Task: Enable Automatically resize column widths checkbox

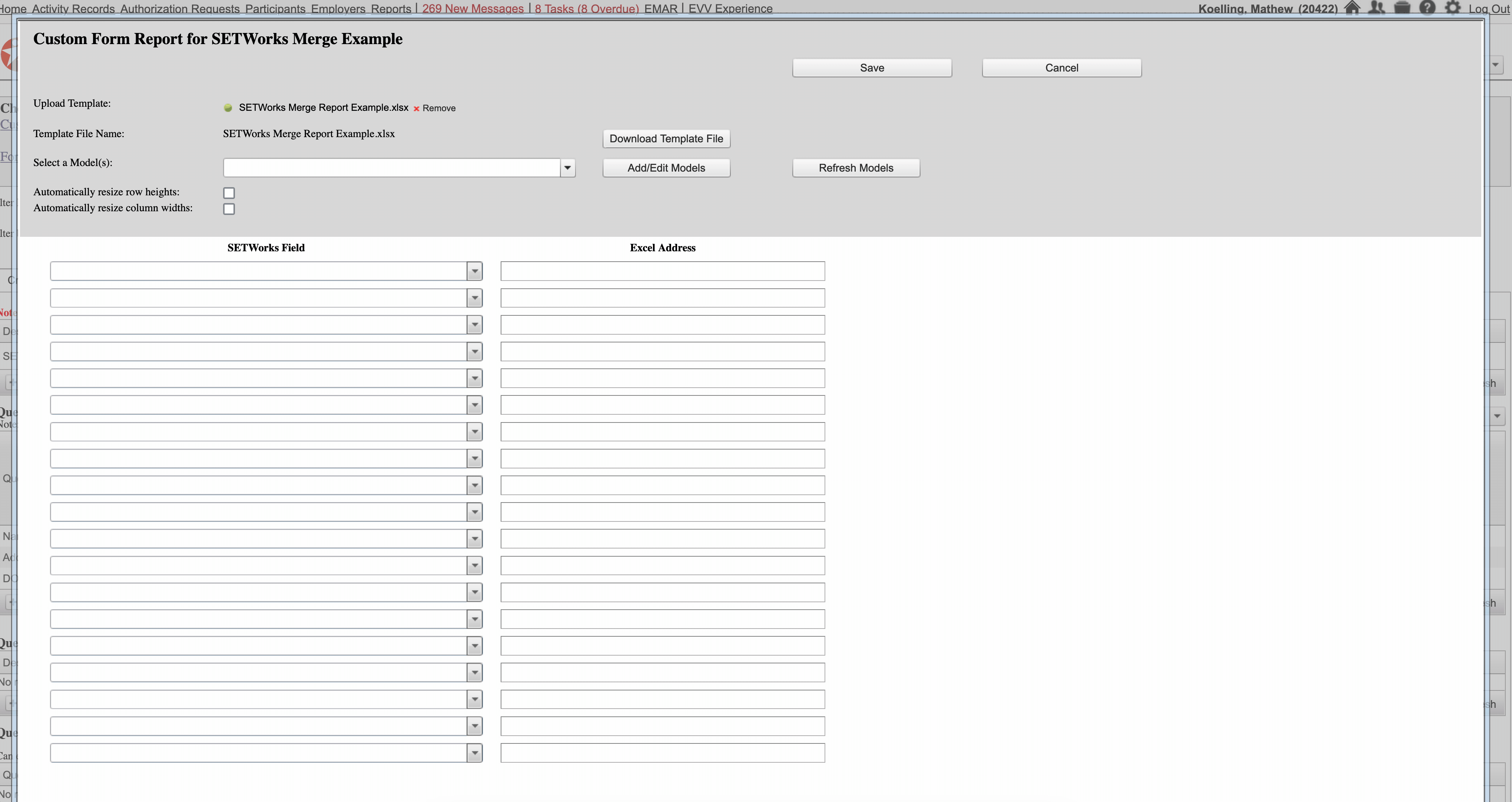Action: click(227, 208)
